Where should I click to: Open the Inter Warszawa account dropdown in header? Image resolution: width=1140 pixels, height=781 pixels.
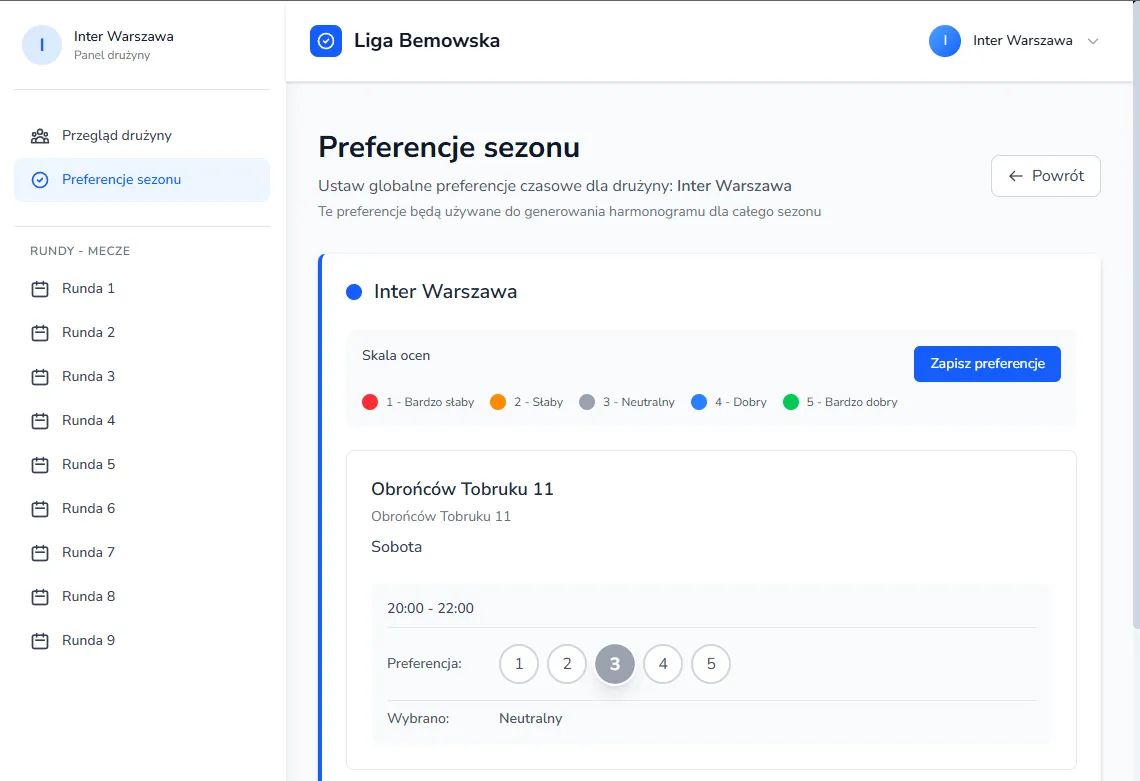(x=1014, y=41)
